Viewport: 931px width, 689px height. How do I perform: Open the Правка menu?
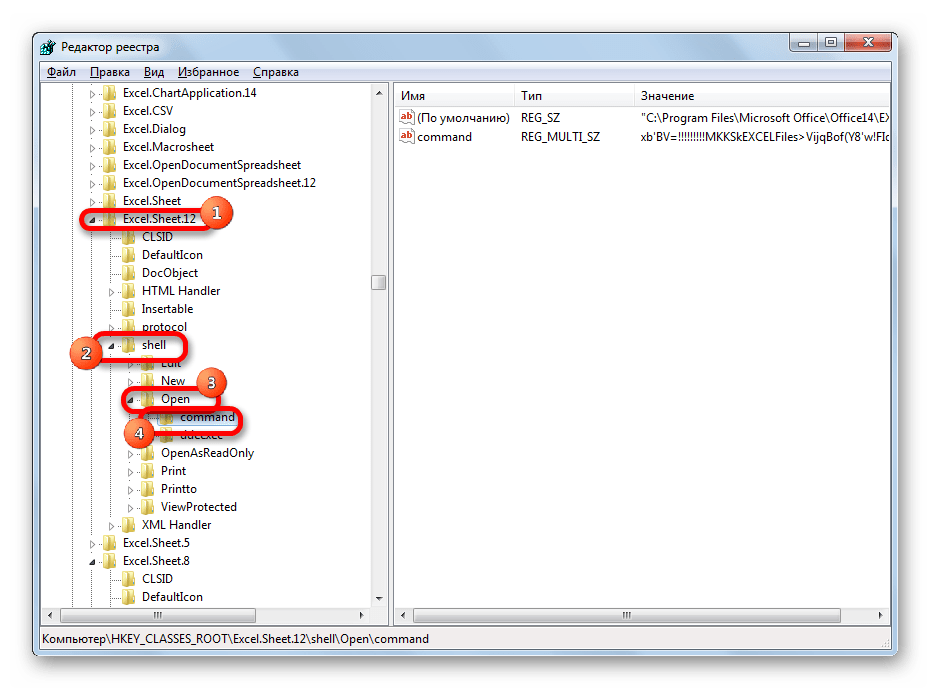(x=110, y=72)
